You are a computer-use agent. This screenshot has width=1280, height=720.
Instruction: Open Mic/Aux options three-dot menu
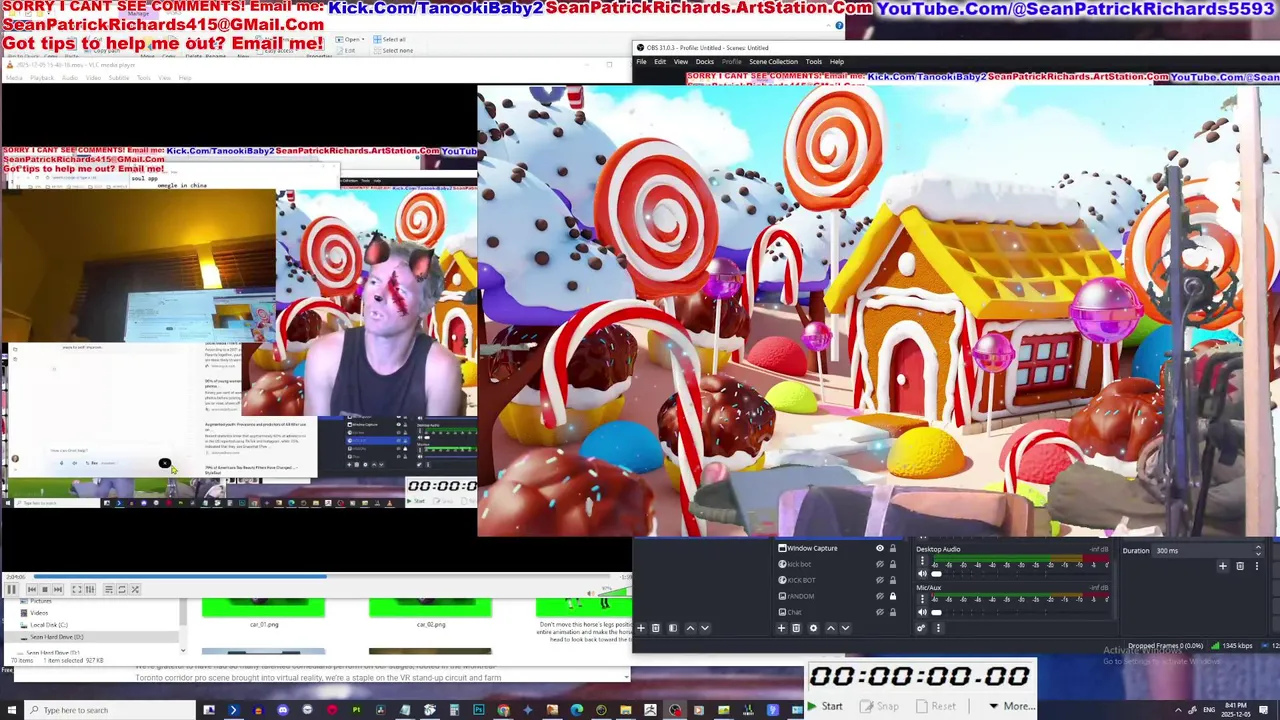coord(922,599)
